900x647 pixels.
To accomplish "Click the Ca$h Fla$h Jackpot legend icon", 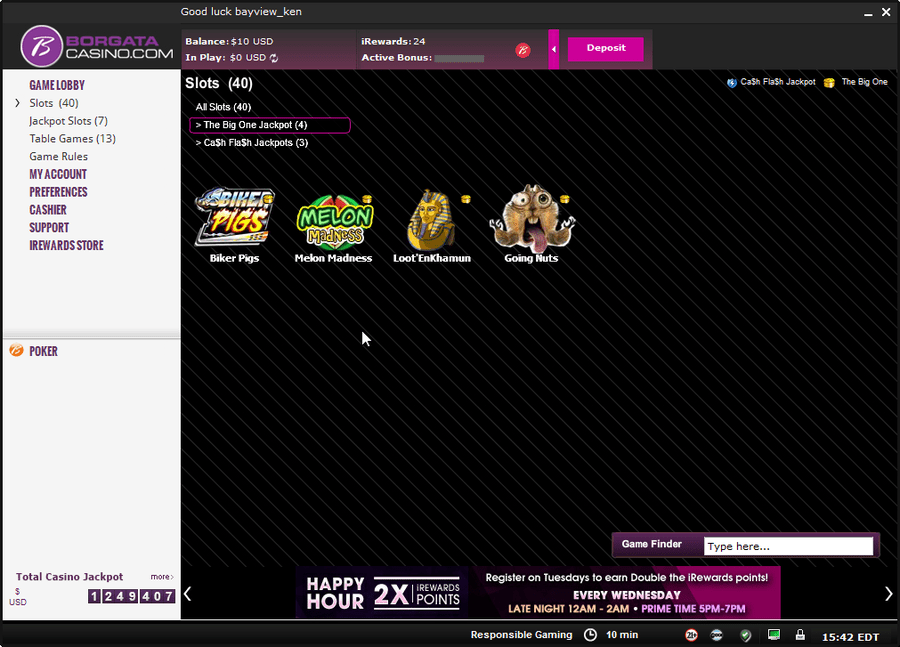I will point(732,83).
